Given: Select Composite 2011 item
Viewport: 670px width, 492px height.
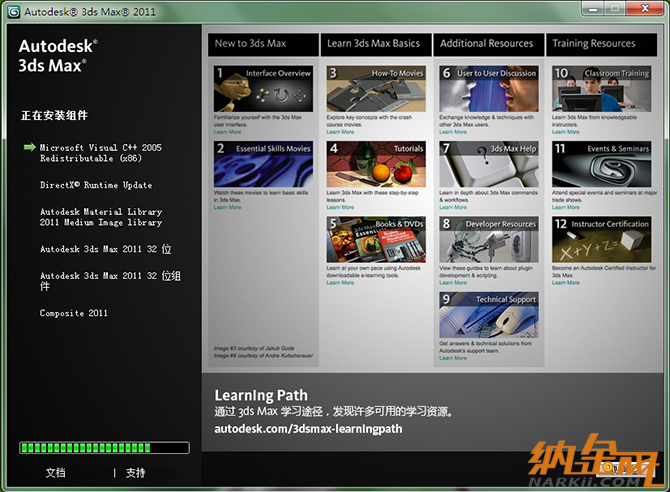Looking at the screenshot, I should click(x=73, y=313).
